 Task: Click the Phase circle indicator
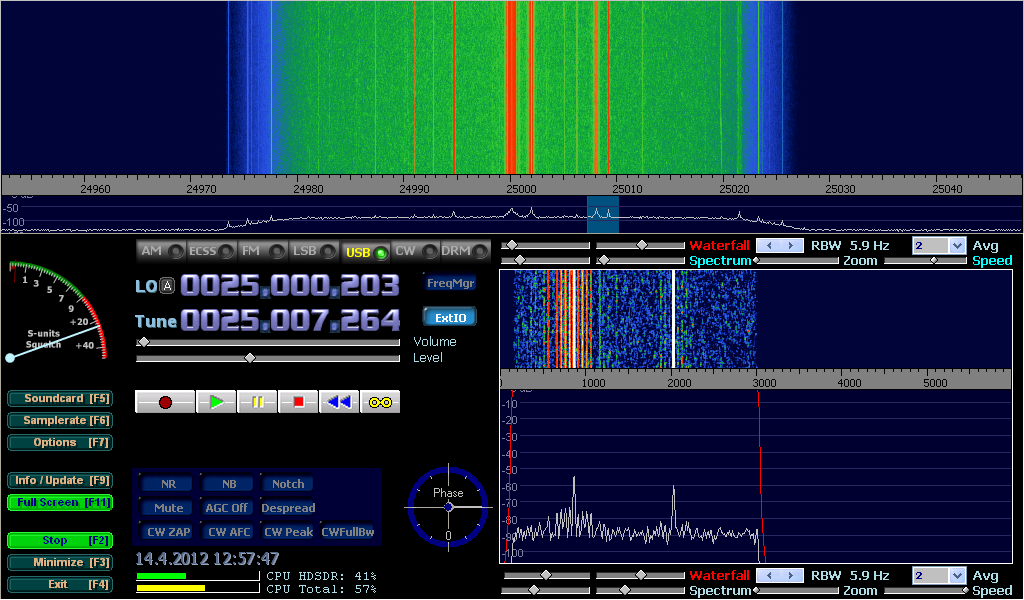click(448, 507)
